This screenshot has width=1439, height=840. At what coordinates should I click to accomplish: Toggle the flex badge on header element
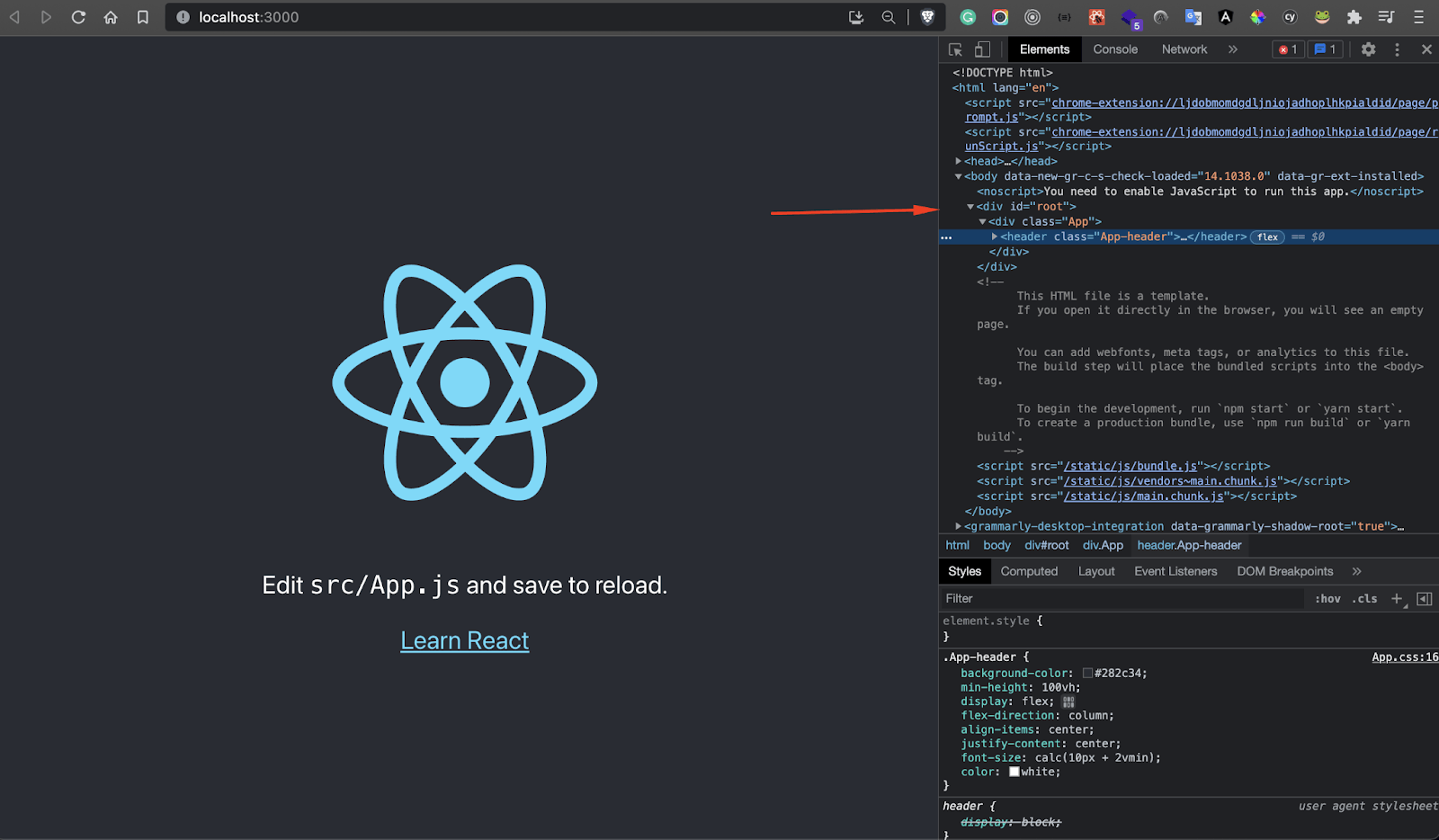coord(1267,237)
